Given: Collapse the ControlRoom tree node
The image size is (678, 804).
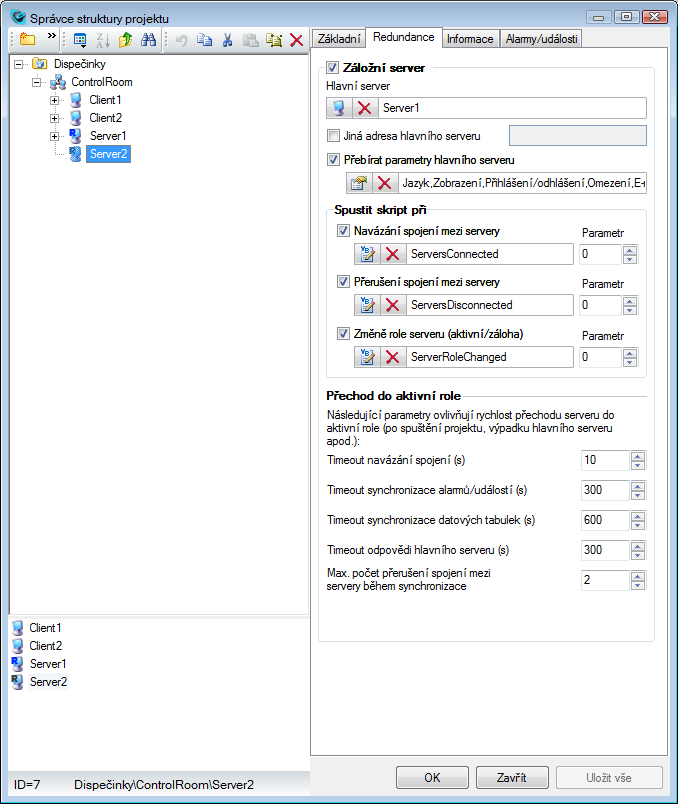Looking at the screenshot, I should 36,82.
